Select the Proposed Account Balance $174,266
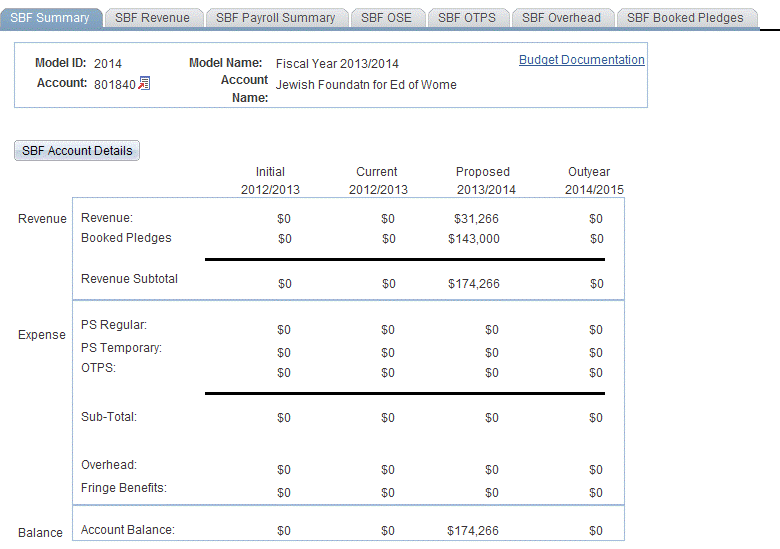This screenshot has width=780, height=549. pos(474,531)
